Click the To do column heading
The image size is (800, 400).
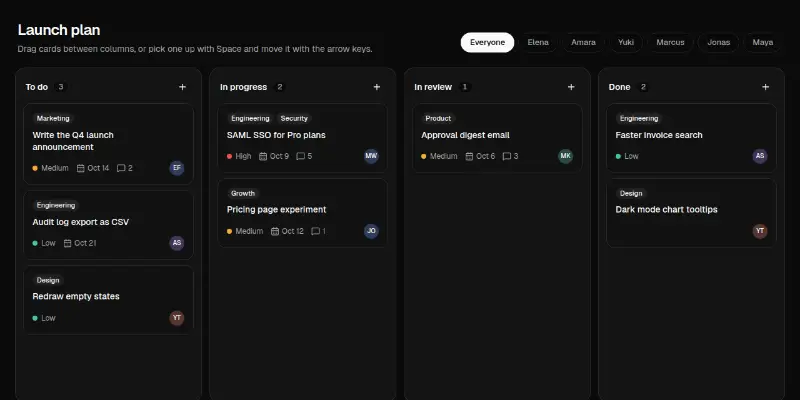(37, 87)
